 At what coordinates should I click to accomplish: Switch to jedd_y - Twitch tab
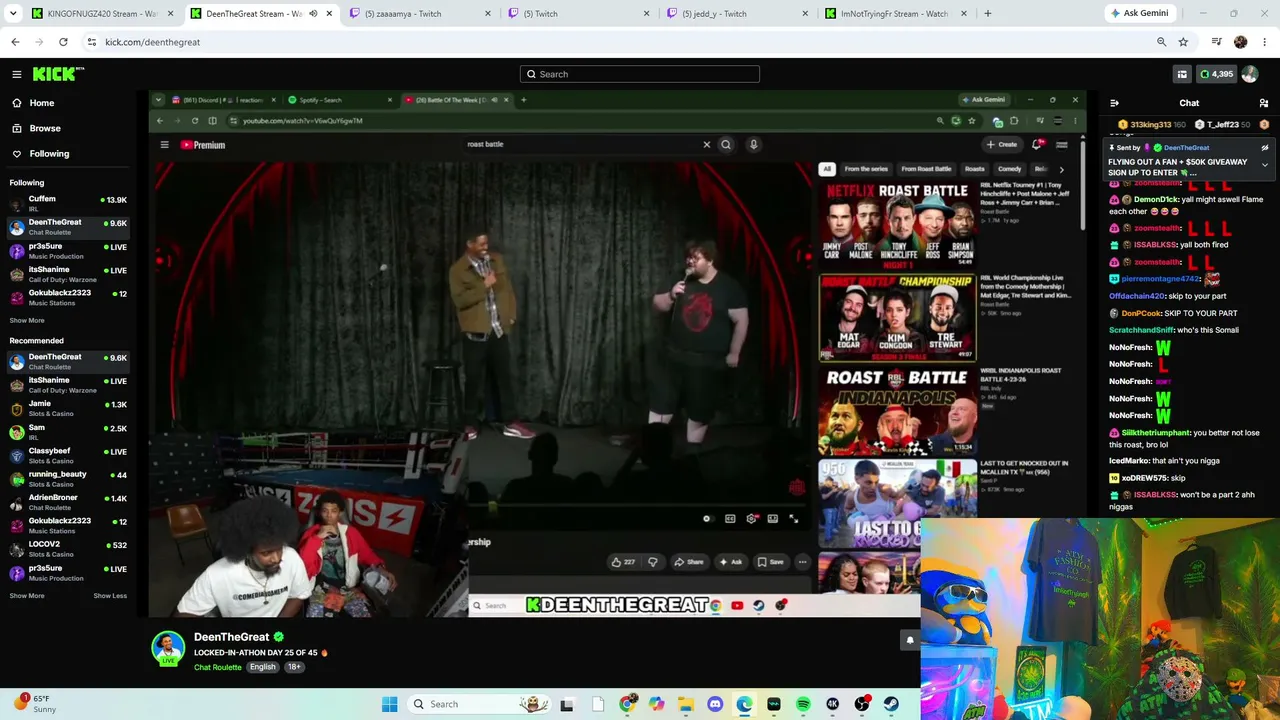click(735, 14)
